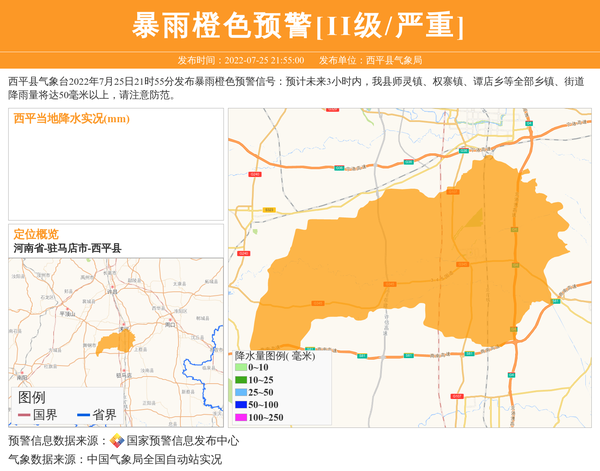Click the 图例 heading on overview map

click(31, 397)
